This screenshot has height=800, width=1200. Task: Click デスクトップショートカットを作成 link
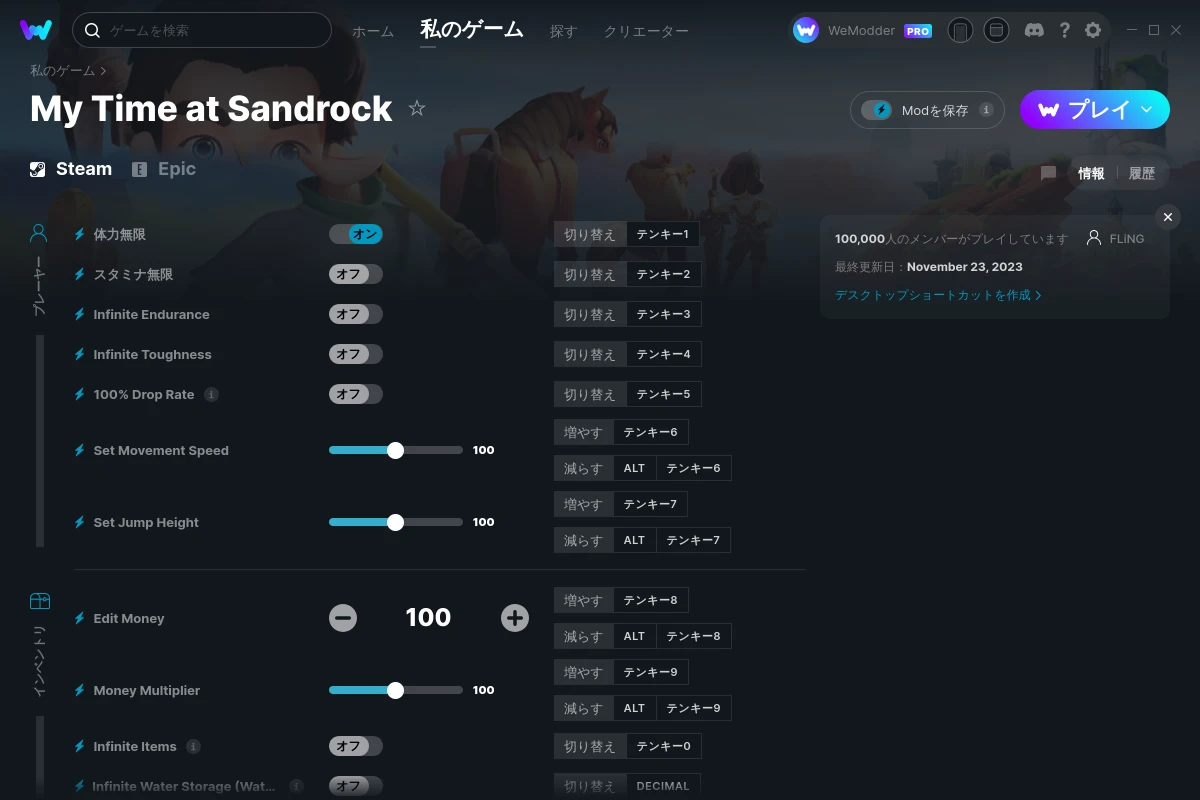coord(938,295)
